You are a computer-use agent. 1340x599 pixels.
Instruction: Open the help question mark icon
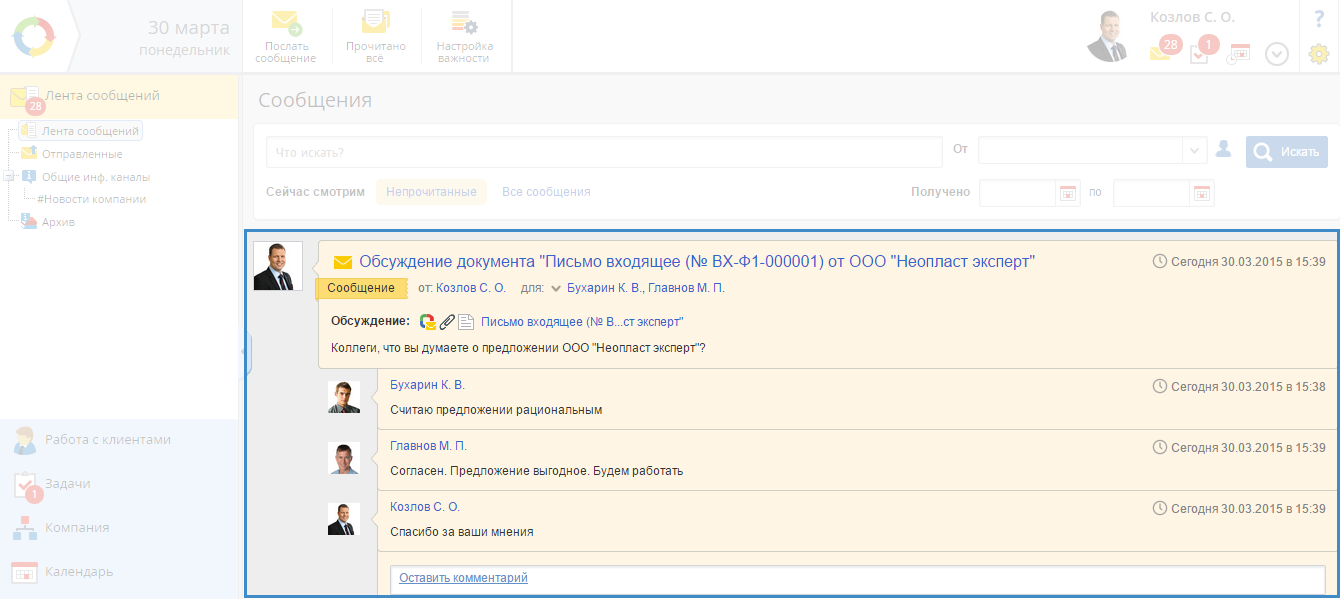click(x=1318, y=19)
